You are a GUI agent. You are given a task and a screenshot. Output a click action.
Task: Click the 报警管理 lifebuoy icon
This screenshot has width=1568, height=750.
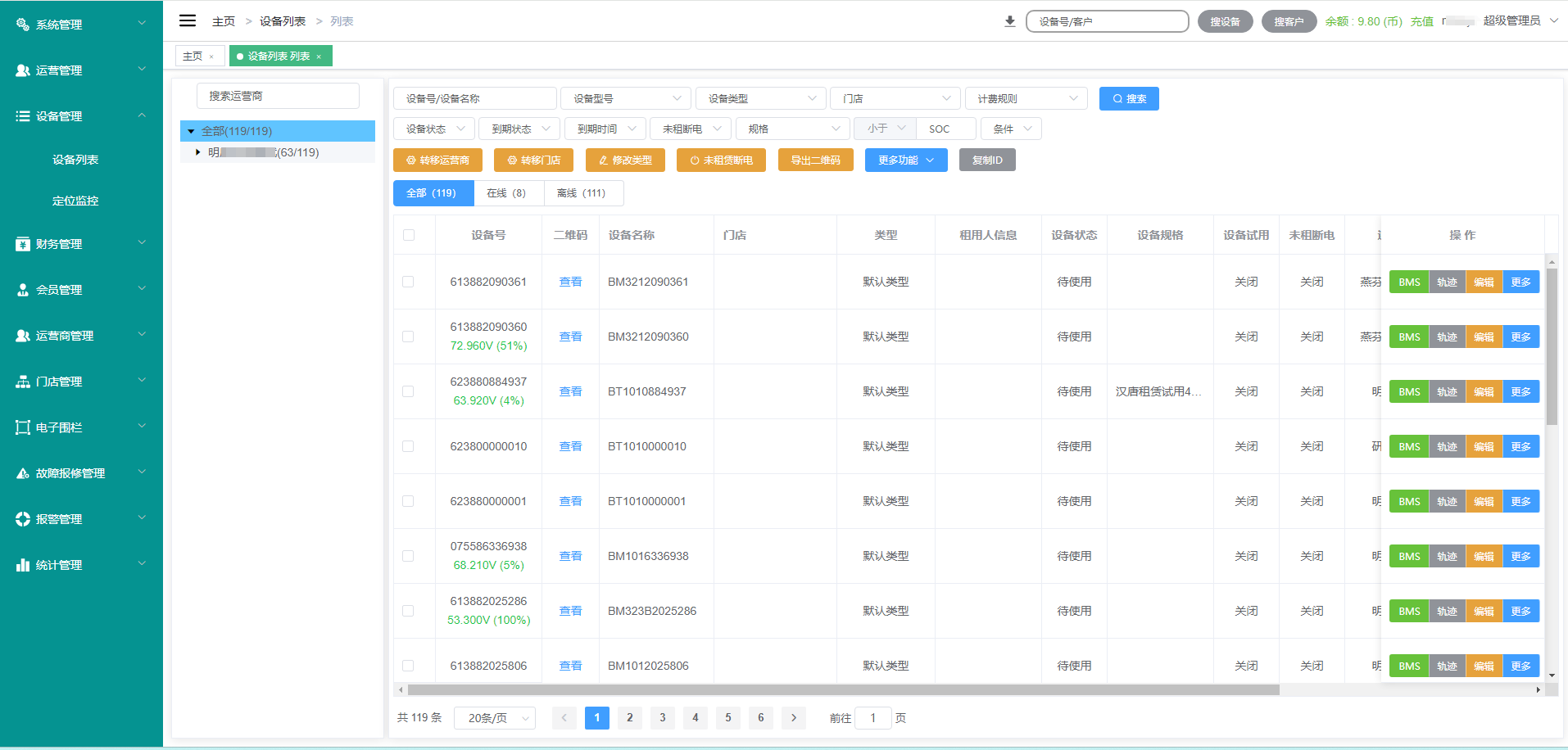pos(23,519)
